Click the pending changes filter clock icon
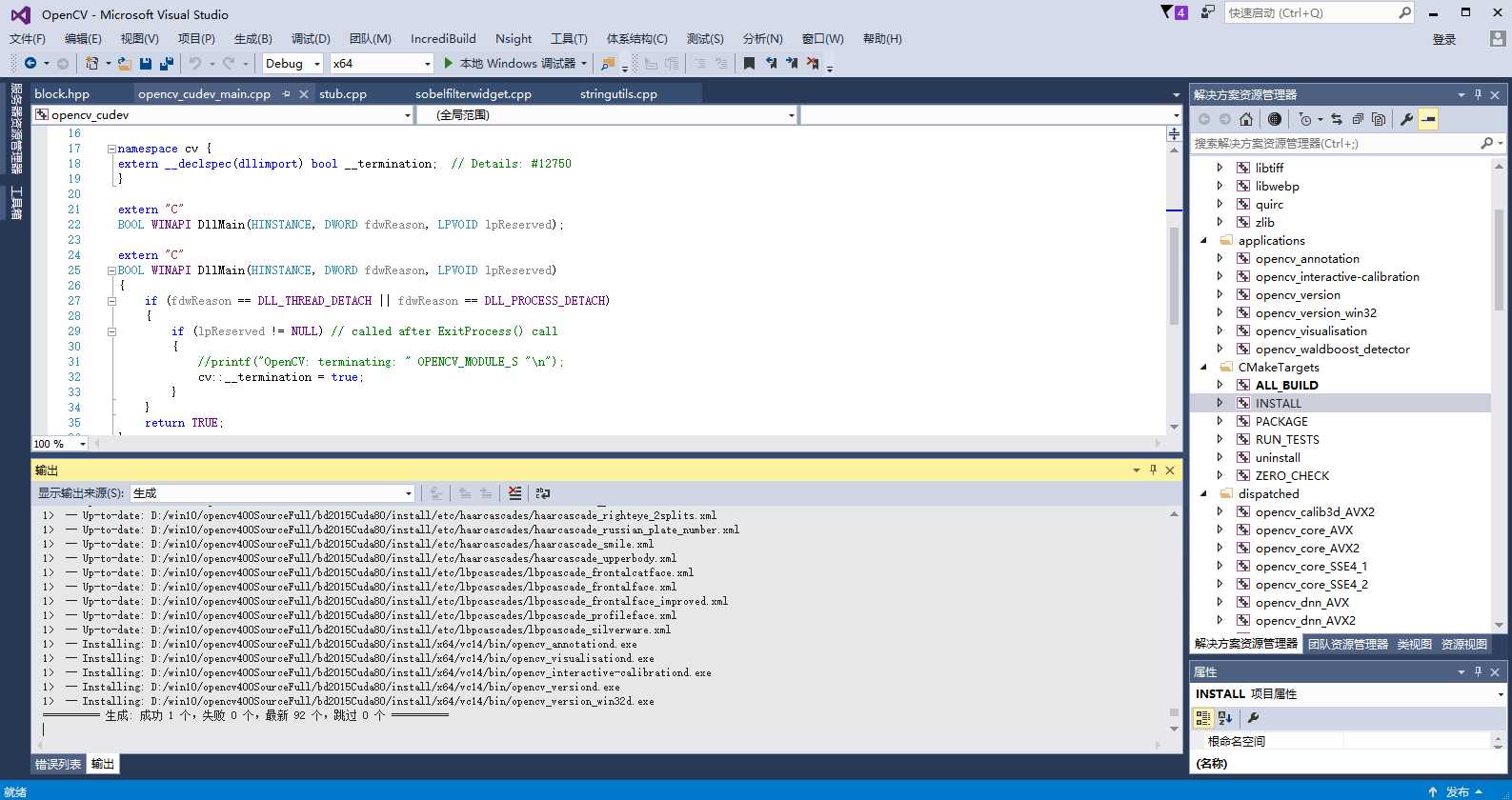This screenshot has height=800, width=1512. [x=1305, y=119]
